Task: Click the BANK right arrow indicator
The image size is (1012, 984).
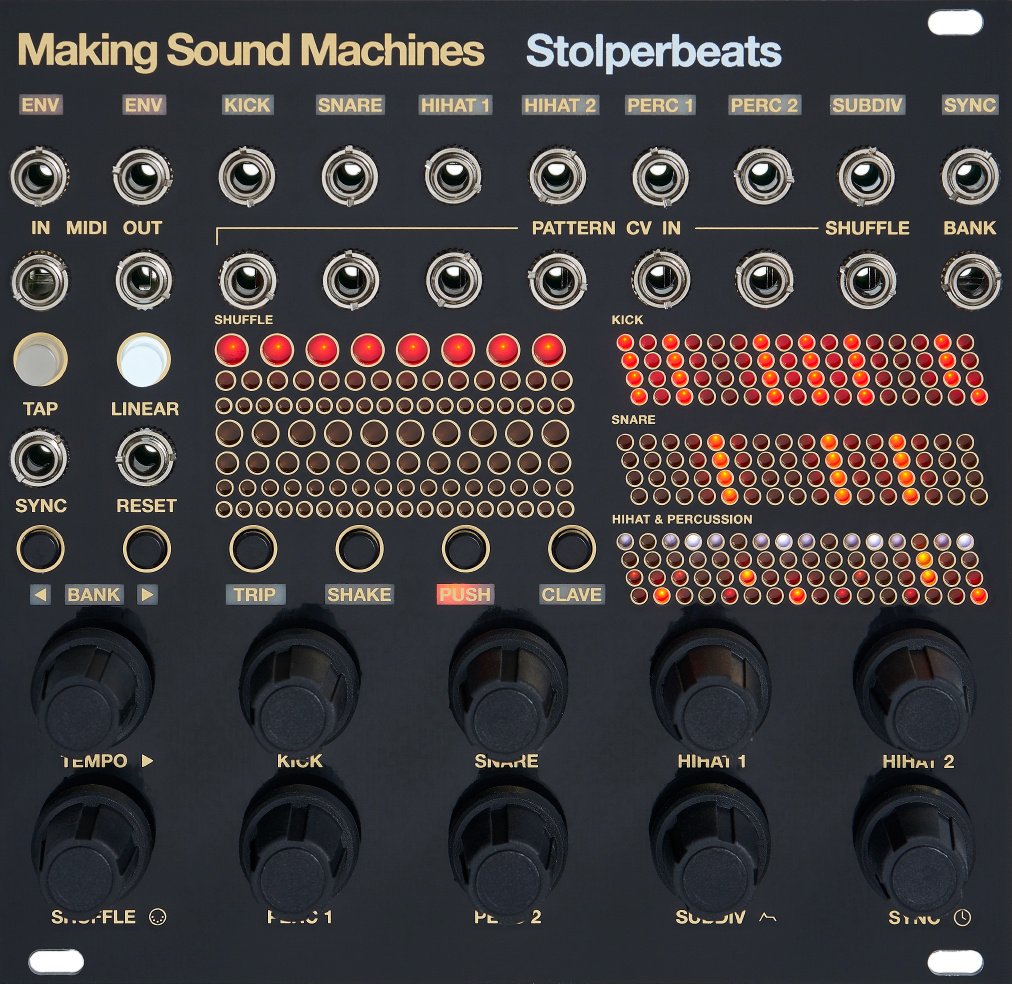Action: 147,594
